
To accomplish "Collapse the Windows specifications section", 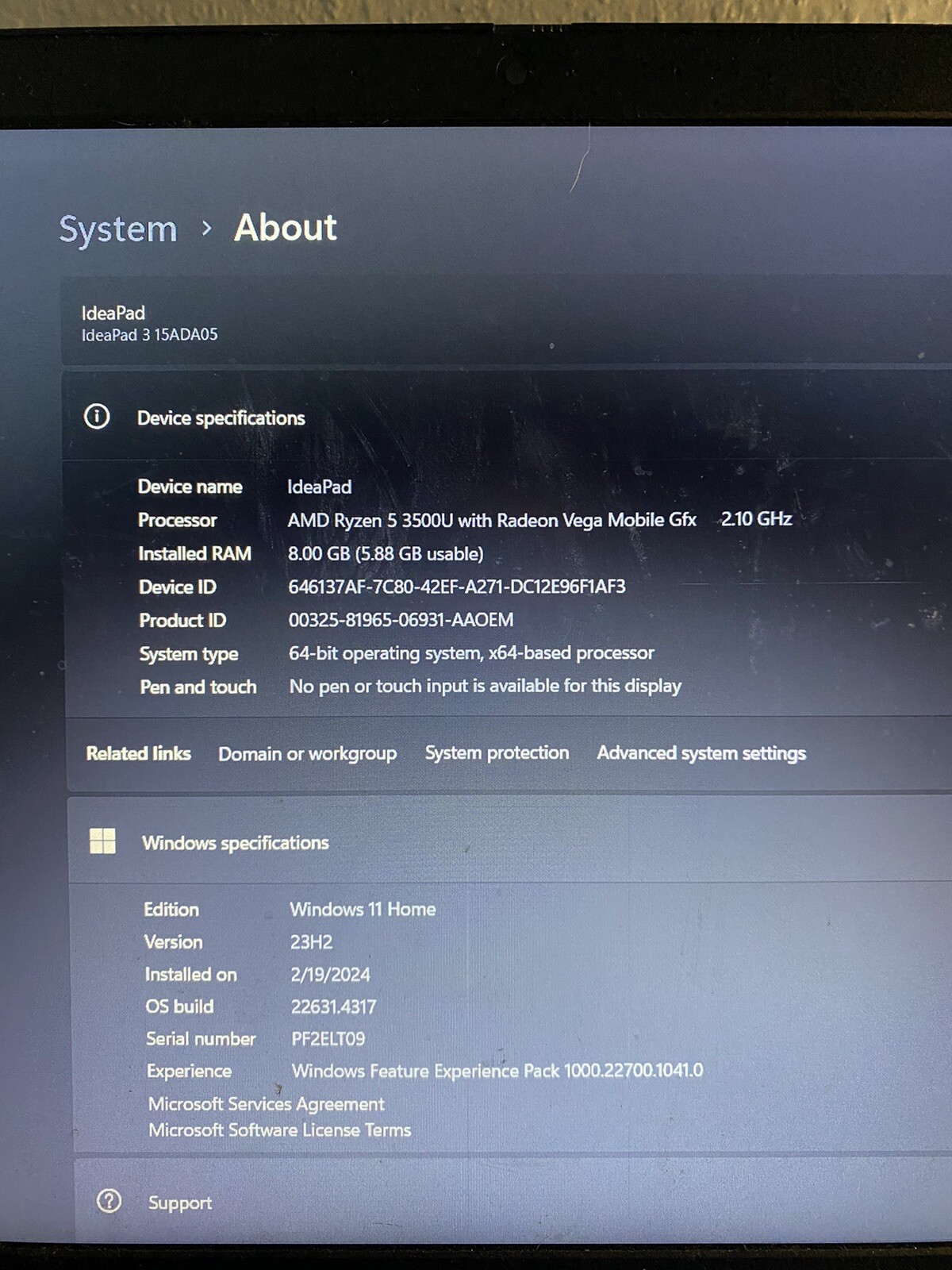I will click(509, 841).
